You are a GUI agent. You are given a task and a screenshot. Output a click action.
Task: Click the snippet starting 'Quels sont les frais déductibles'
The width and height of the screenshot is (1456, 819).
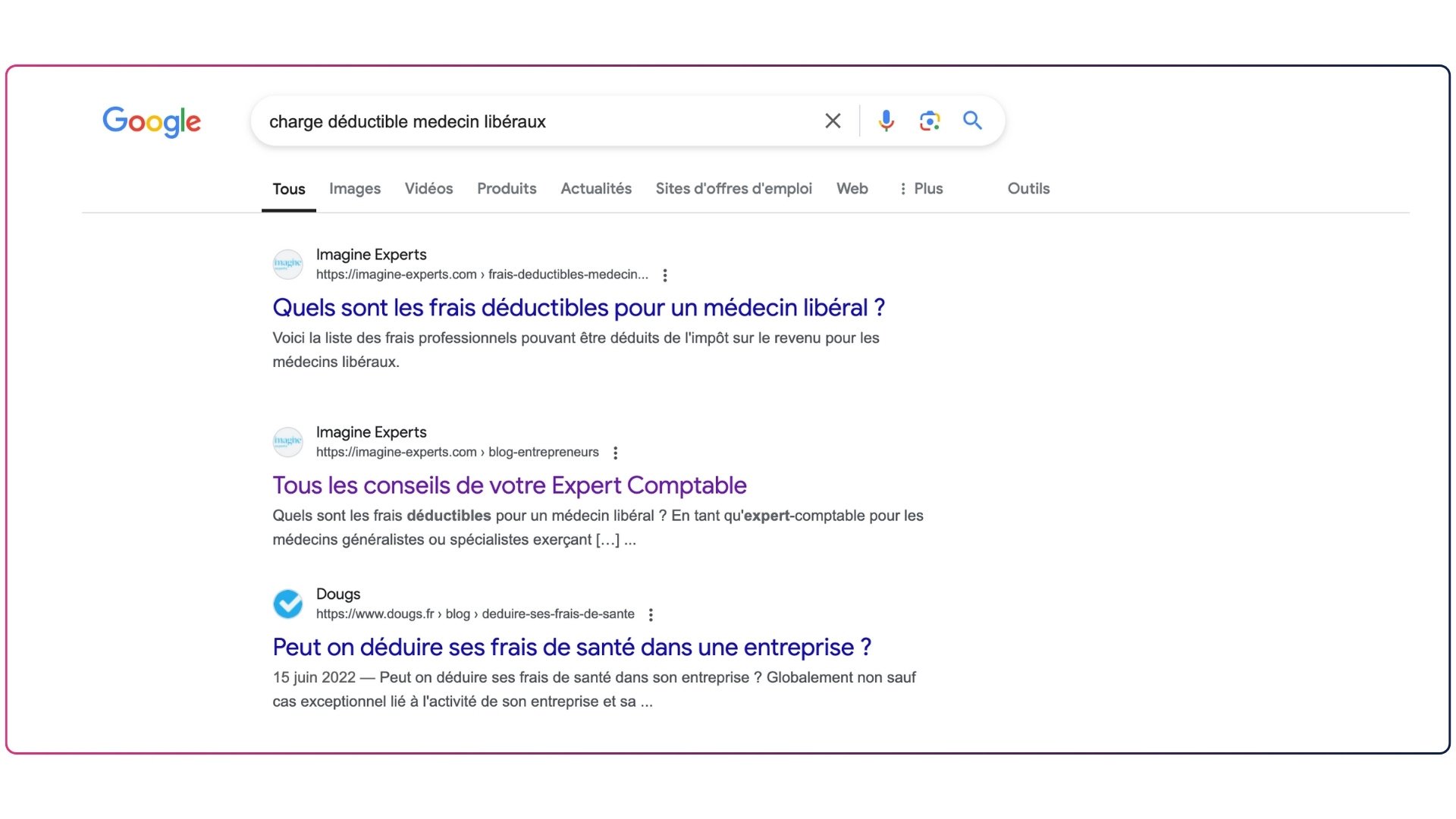[598, 528]
